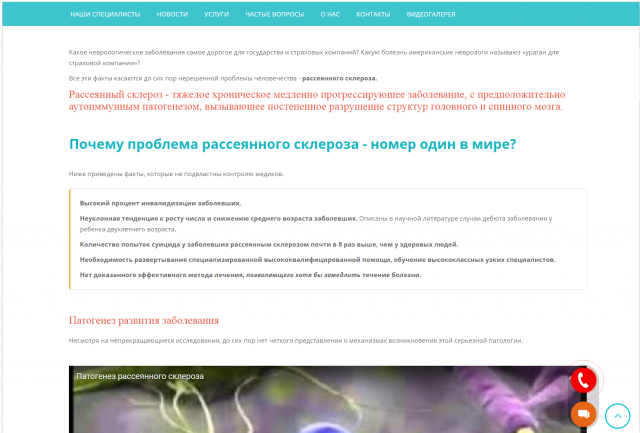Click the paragraph starting Несмотря на непрекращающиеся исследования
Image resolution: width=640 pixels, height=433 pixels.
(x=296, y=340)
